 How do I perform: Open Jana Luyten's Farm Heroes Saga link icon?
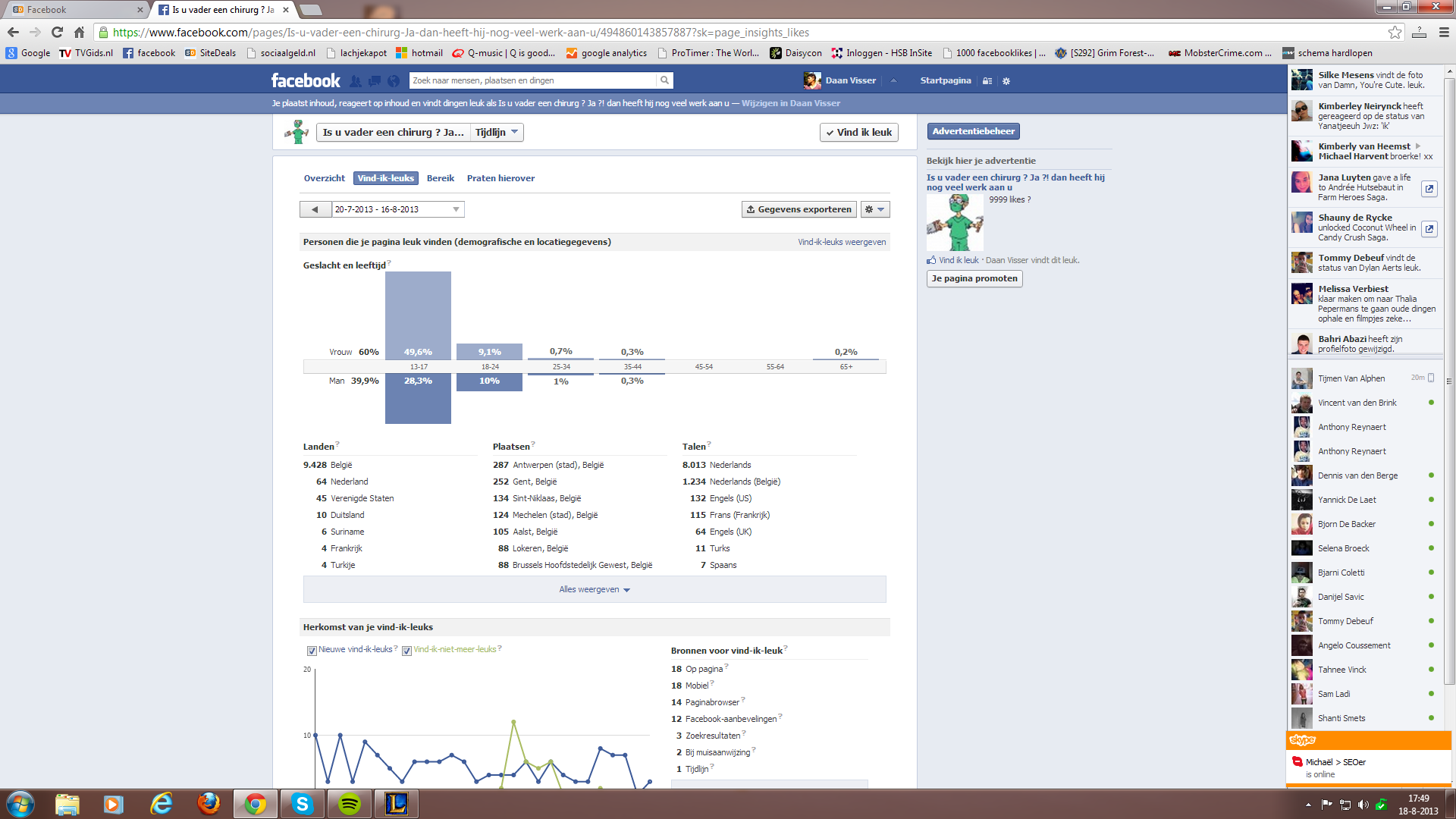(1429, 188)
